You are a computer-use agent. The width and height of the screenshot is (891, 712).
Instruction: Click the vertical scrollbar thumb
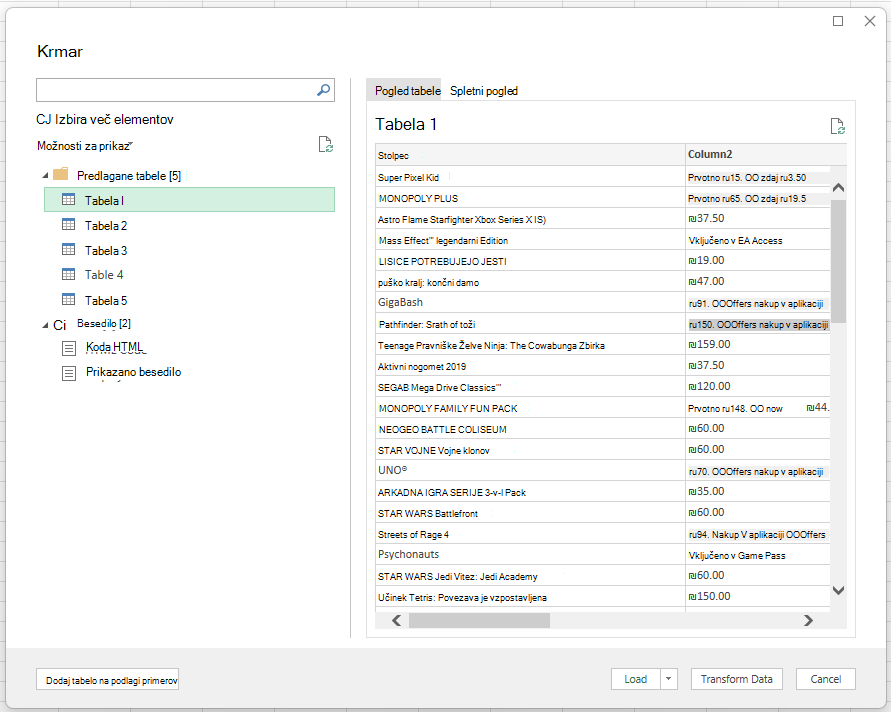pos(838,261)
